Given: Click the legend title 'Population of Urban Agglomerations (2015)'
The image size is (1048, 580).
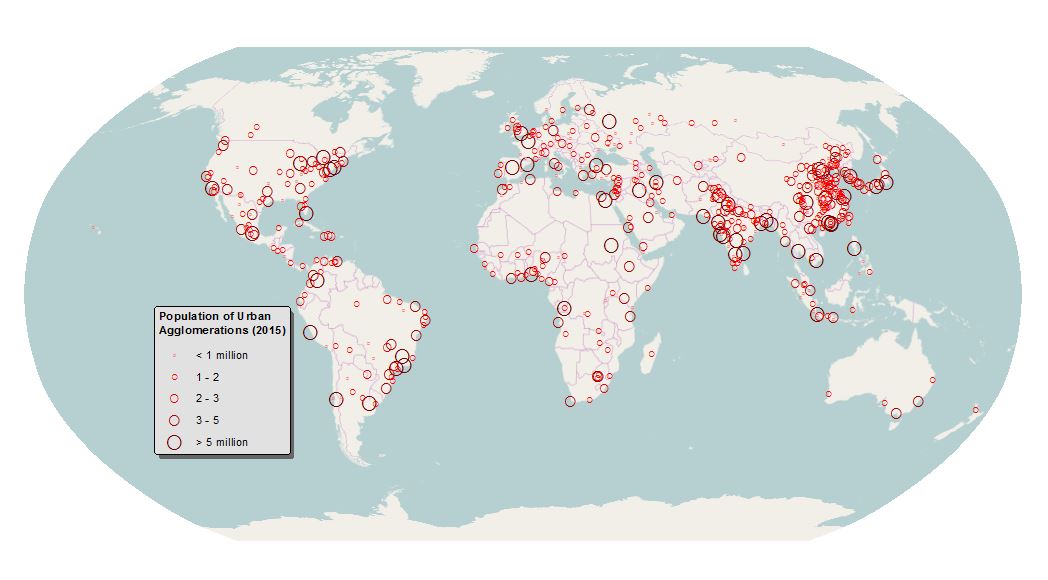Looking at the screenshot, I should pos(222,323).
